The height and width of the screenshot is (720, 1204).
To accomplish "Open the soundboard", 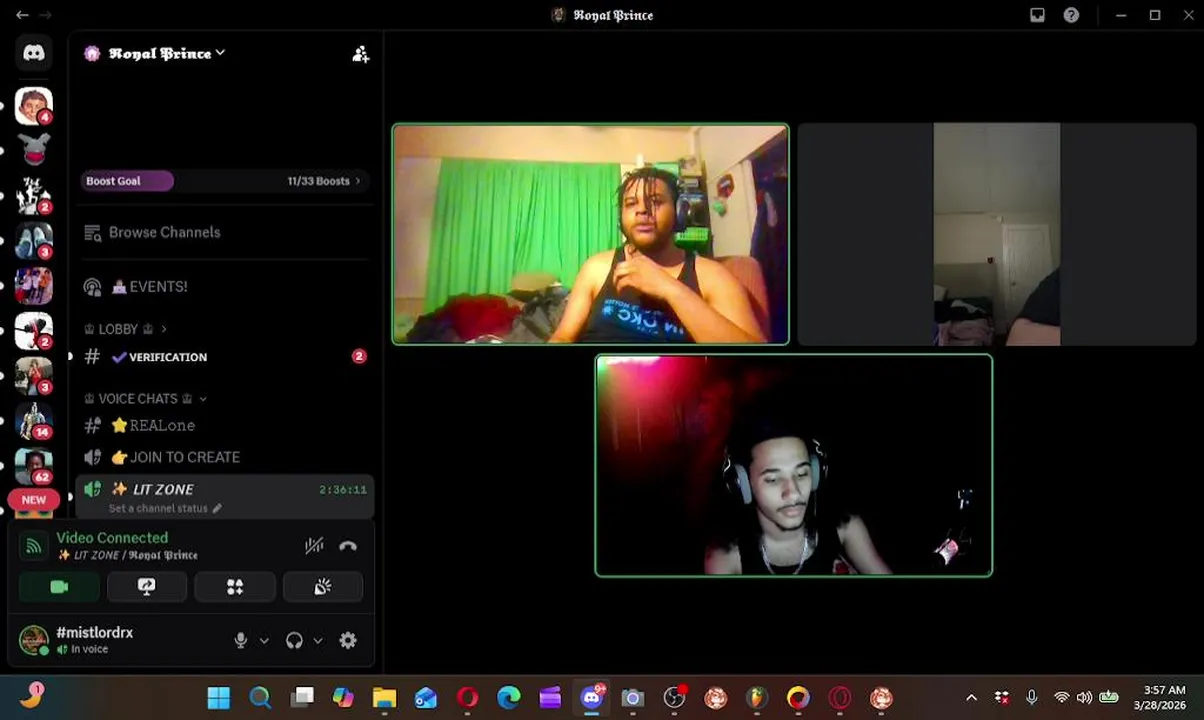I will tap(323, 587).
